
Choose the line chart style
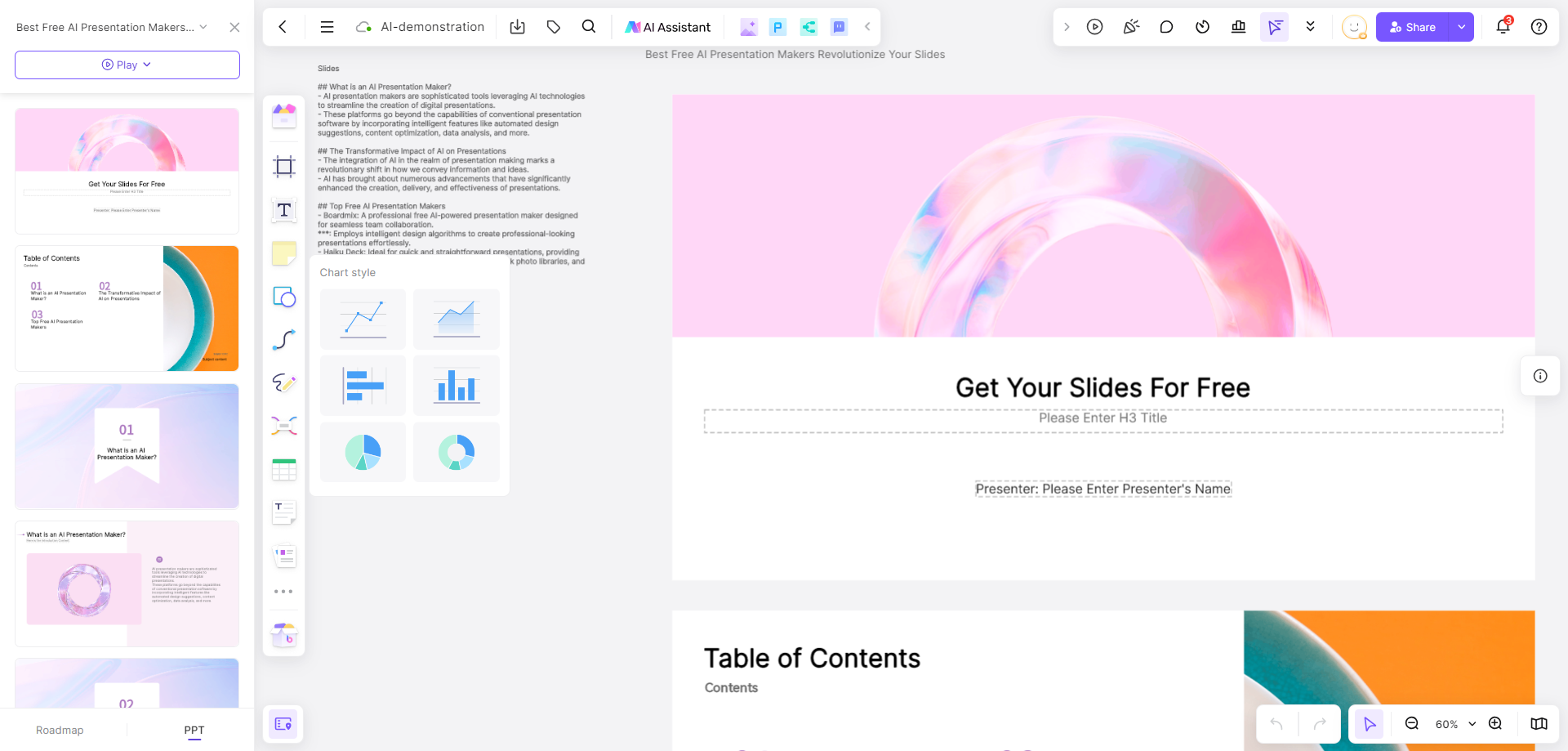coord(363,319)
